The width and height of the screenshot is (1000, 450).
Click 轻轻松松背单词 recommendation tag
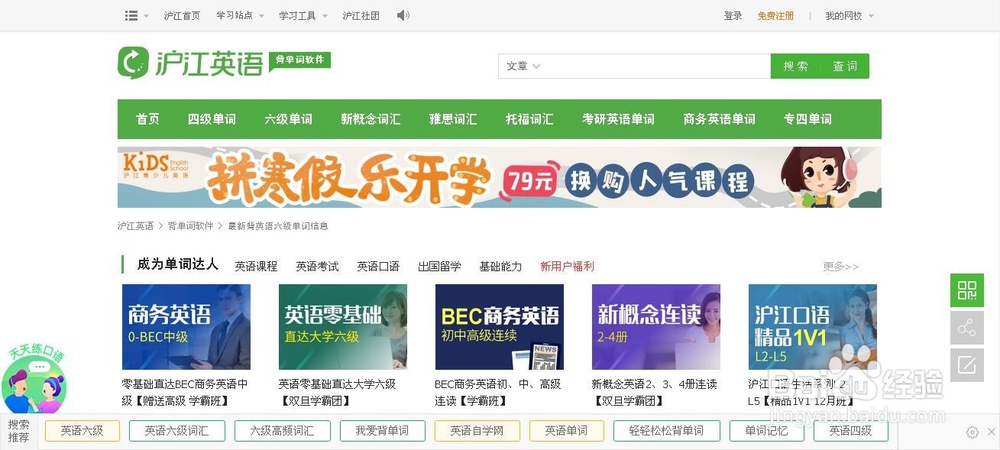coord(666,431)
